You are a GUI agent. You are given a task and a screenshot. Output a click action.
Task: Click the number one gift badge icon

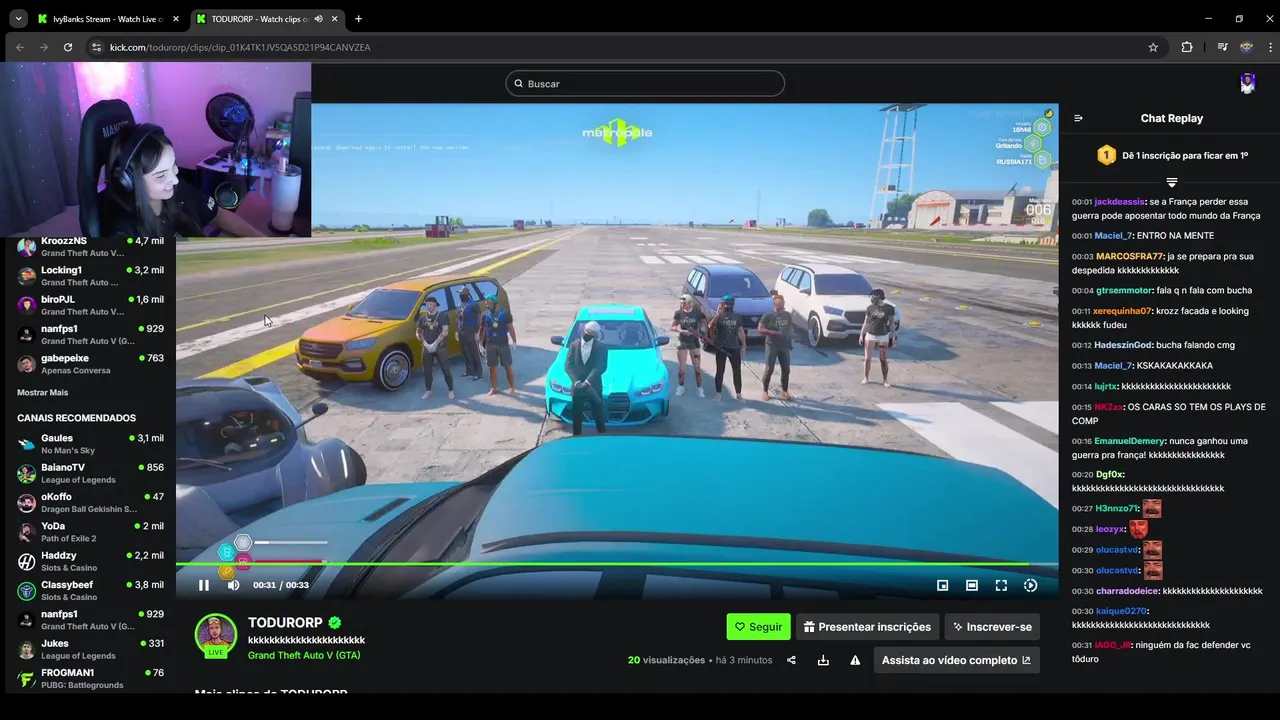point(1106,155)
